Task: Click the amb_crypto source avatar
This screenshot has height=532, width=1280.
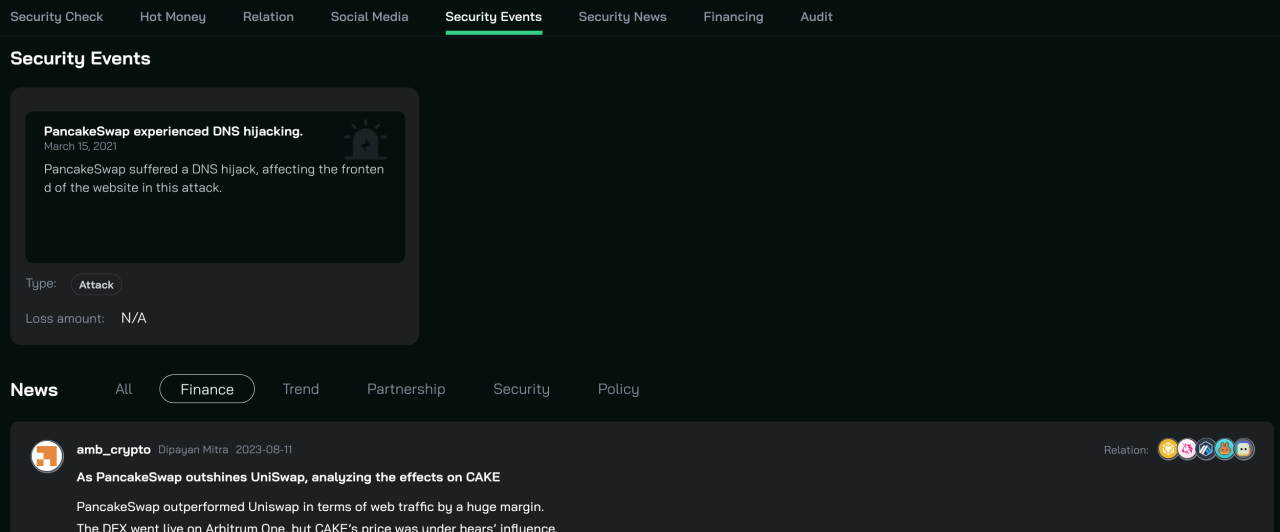Action: [x=47, y=456]
